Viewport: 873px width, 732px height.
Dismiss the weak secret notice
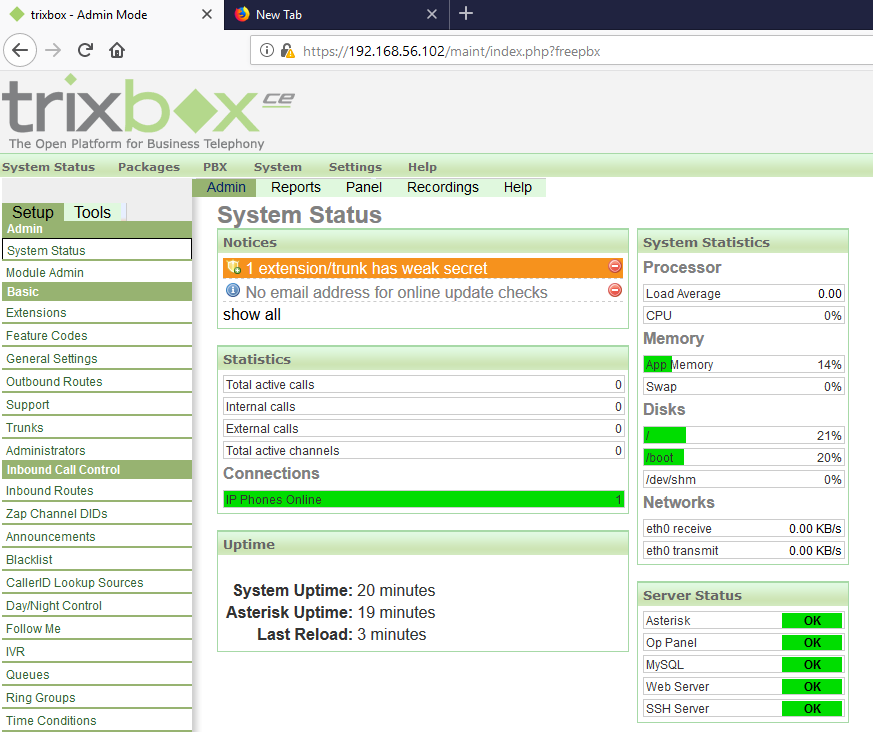pyautogui.click(x=615, y=267)
